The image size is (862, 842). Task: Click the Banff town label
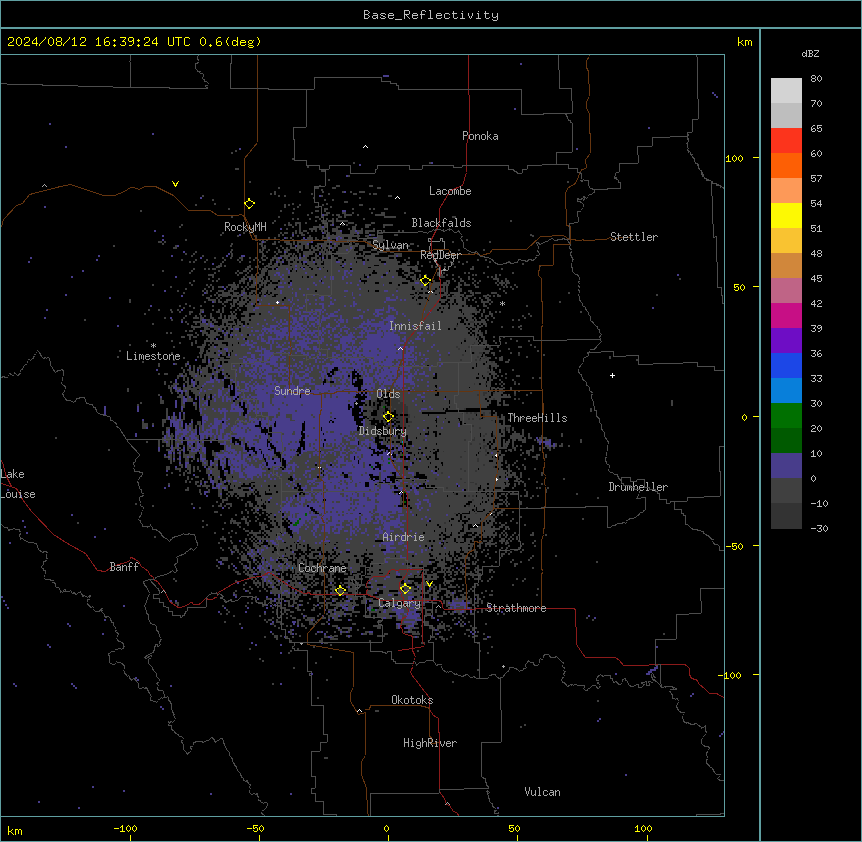click(124, 567)
